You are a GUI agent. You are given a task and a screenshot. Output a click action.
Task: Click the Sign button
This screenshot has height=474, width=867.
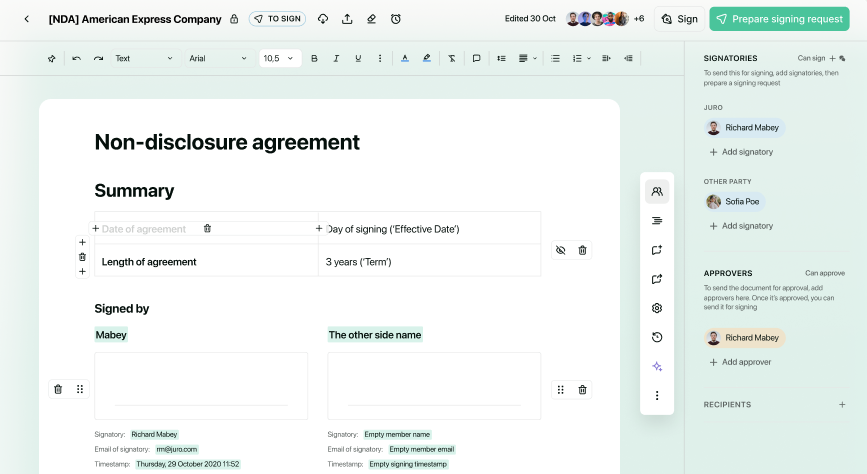tap(679, 19)
